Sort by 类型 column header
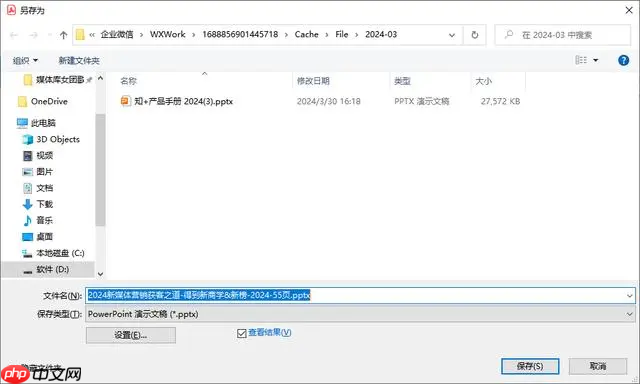Screen dimensions: 640x384 pyautogui.click(x=402, y=81)
